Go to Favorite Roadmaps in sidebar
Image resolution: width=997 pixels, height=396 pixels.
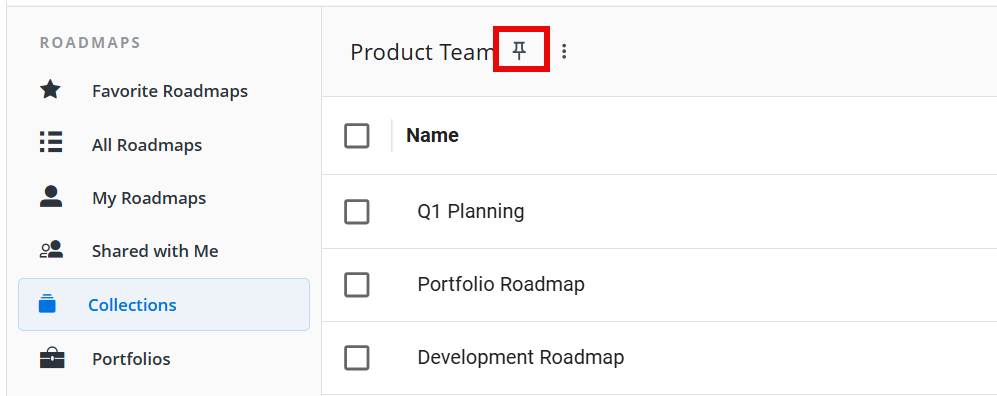click(x=170, y=91)
